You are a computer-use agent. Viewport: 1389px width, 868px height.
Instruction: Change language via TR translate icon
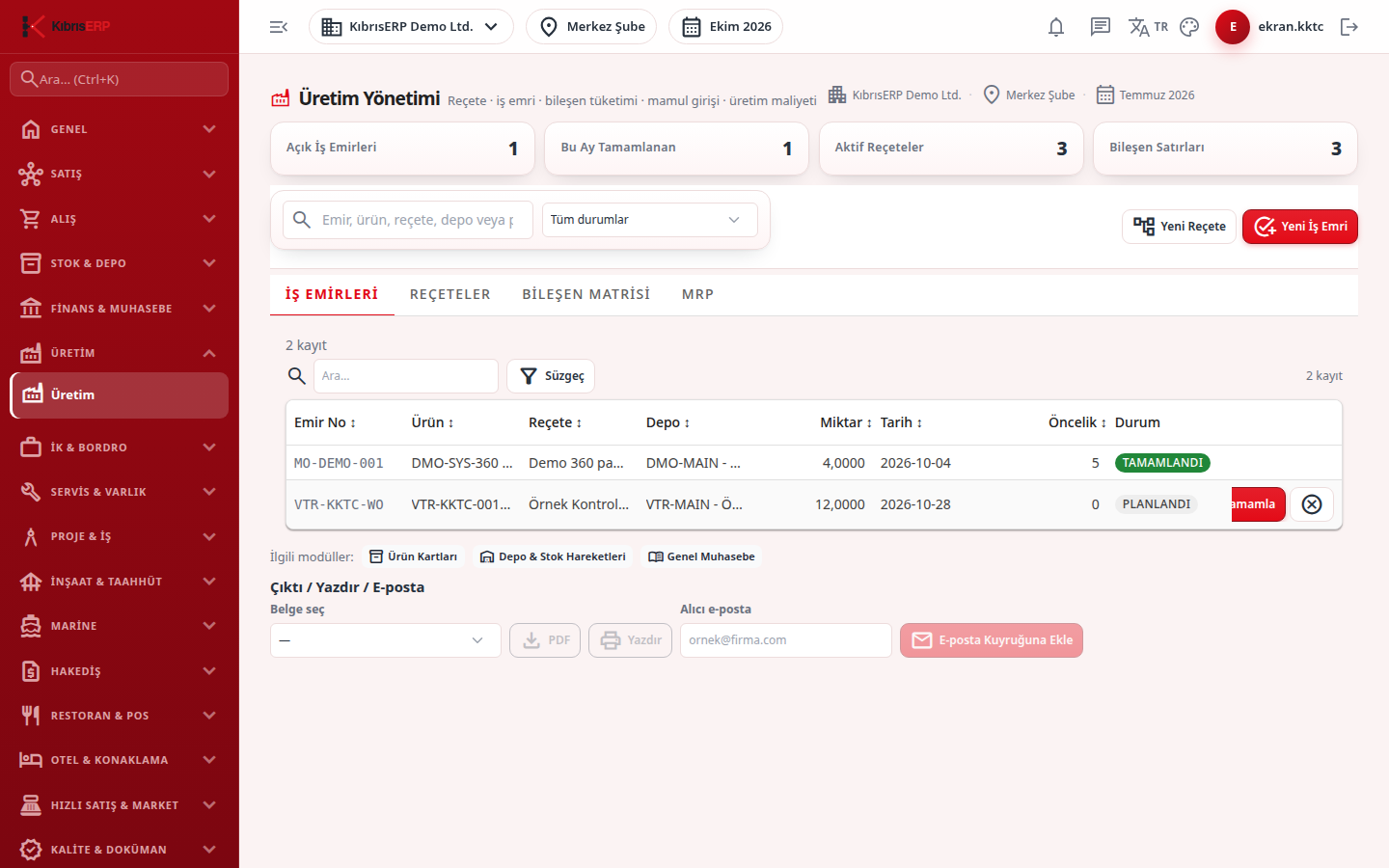tap(1148, 27)
